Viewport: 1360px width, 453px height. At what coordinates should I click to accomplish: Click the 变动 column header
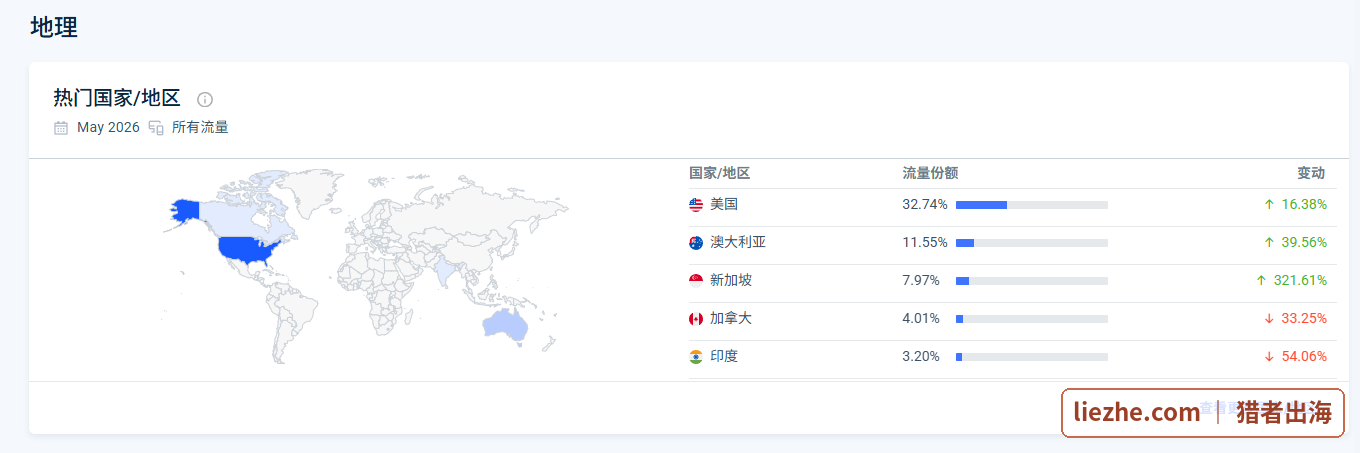(x=1312, y=173)
